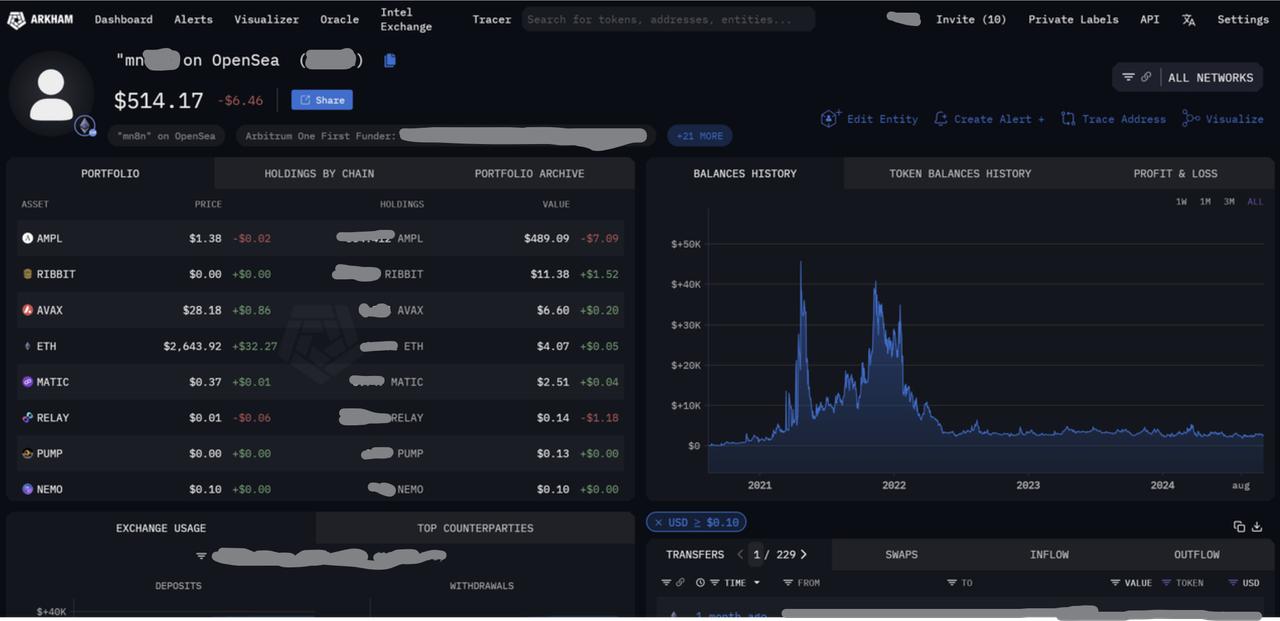The width and height of the screenshot is (1280, 621).
Task: Open Dashboard in the top navigation
Action: (x=124, y=19)
